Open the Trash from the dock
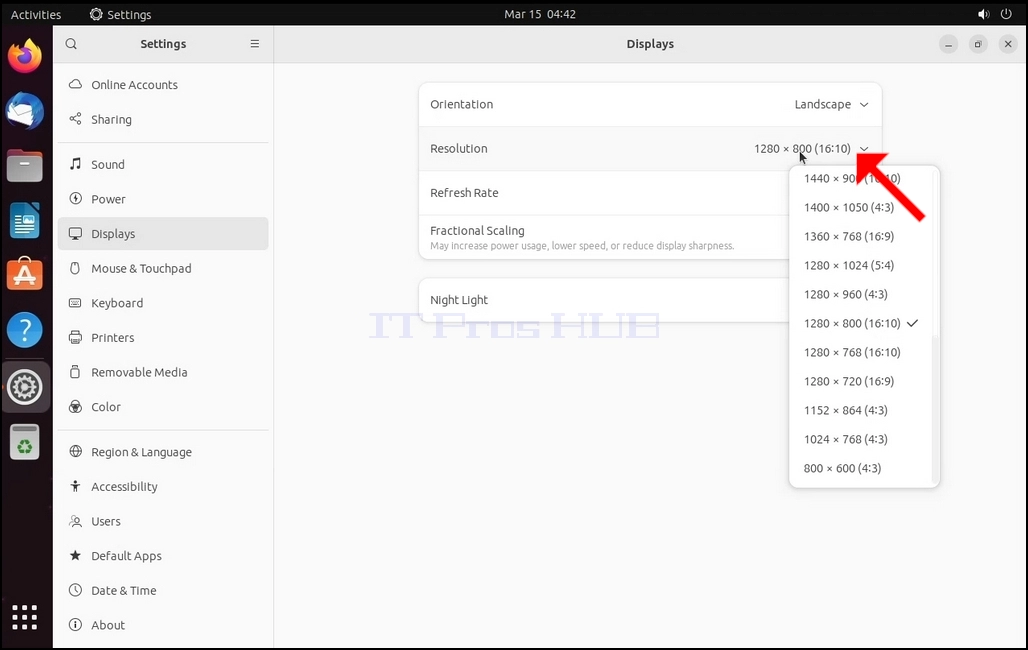Screen dimensions: 1028x650 (25, 441)
